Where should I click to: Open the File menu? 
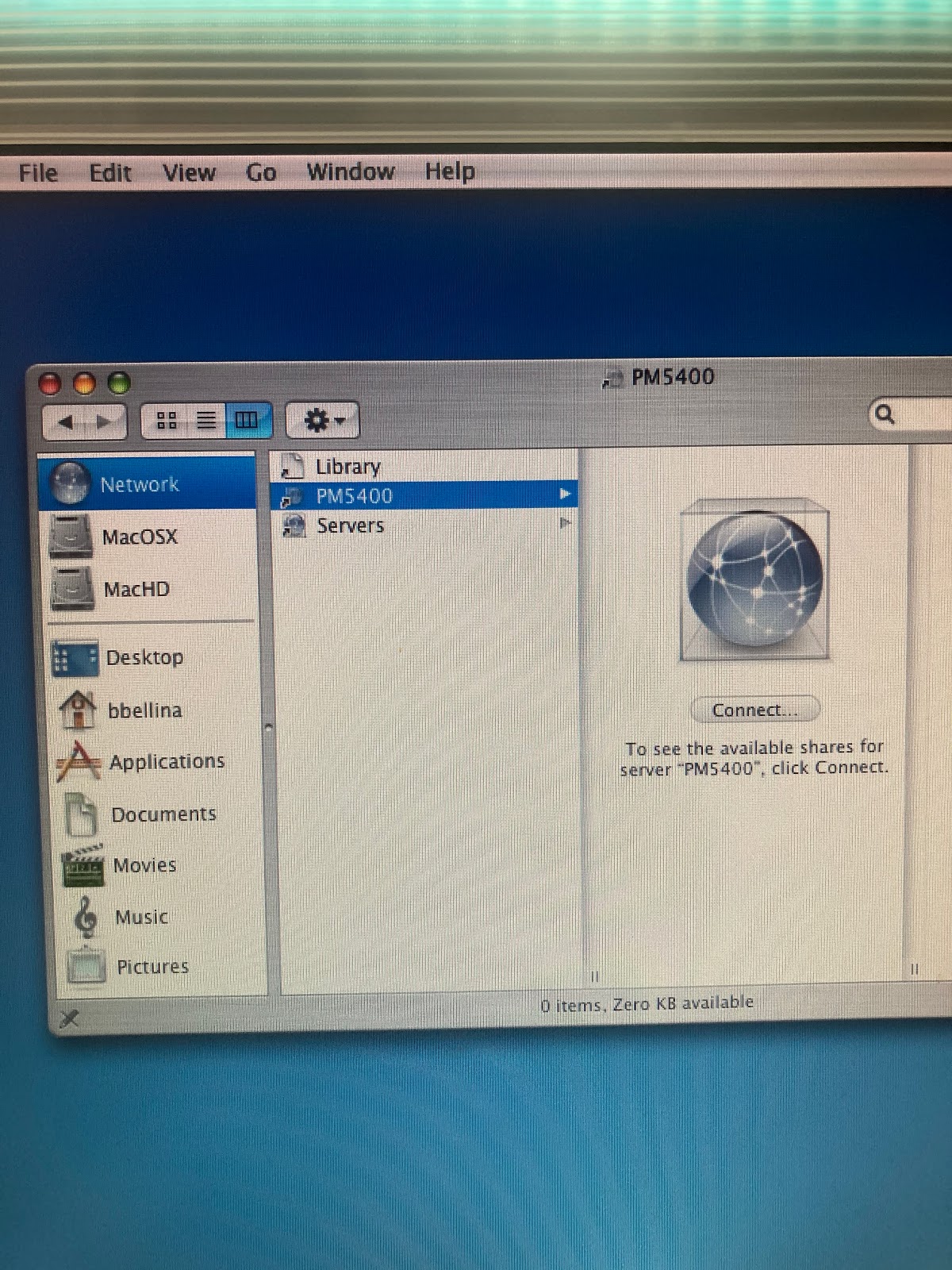pos(38,172)
